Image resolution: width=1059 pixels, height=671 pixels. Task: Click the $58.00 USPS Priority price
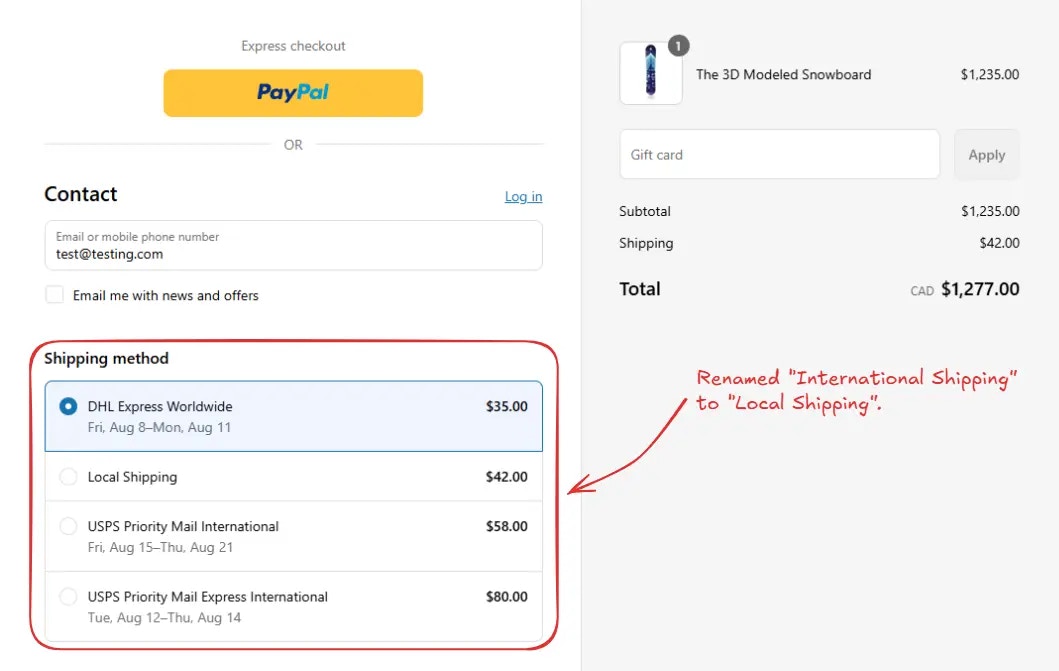pos(507,527)
